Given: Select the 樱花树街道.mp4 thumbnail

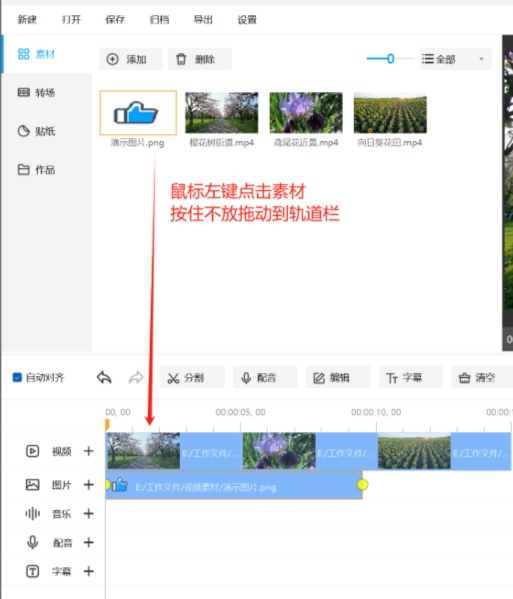Looking at the screenshot, I should coord(222,113).
